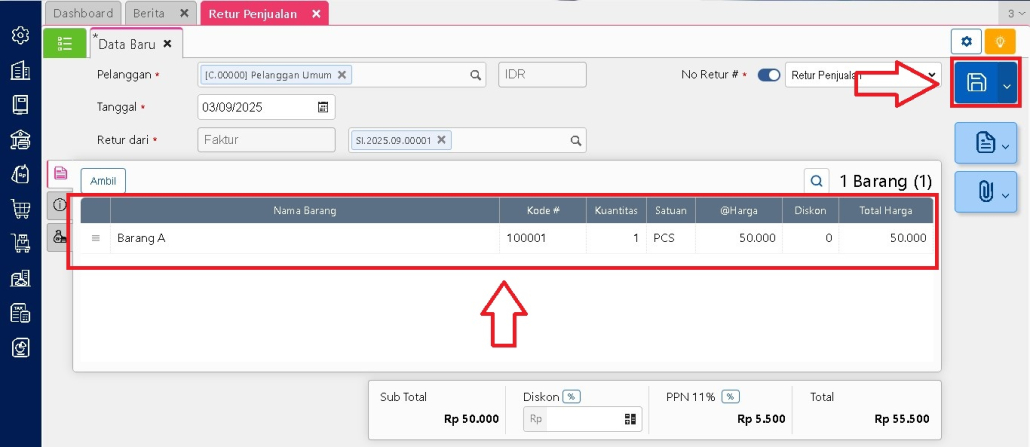This screenshot has width=1030, height=447.
Task: Click the green list view button
Action: coord(65,43)
